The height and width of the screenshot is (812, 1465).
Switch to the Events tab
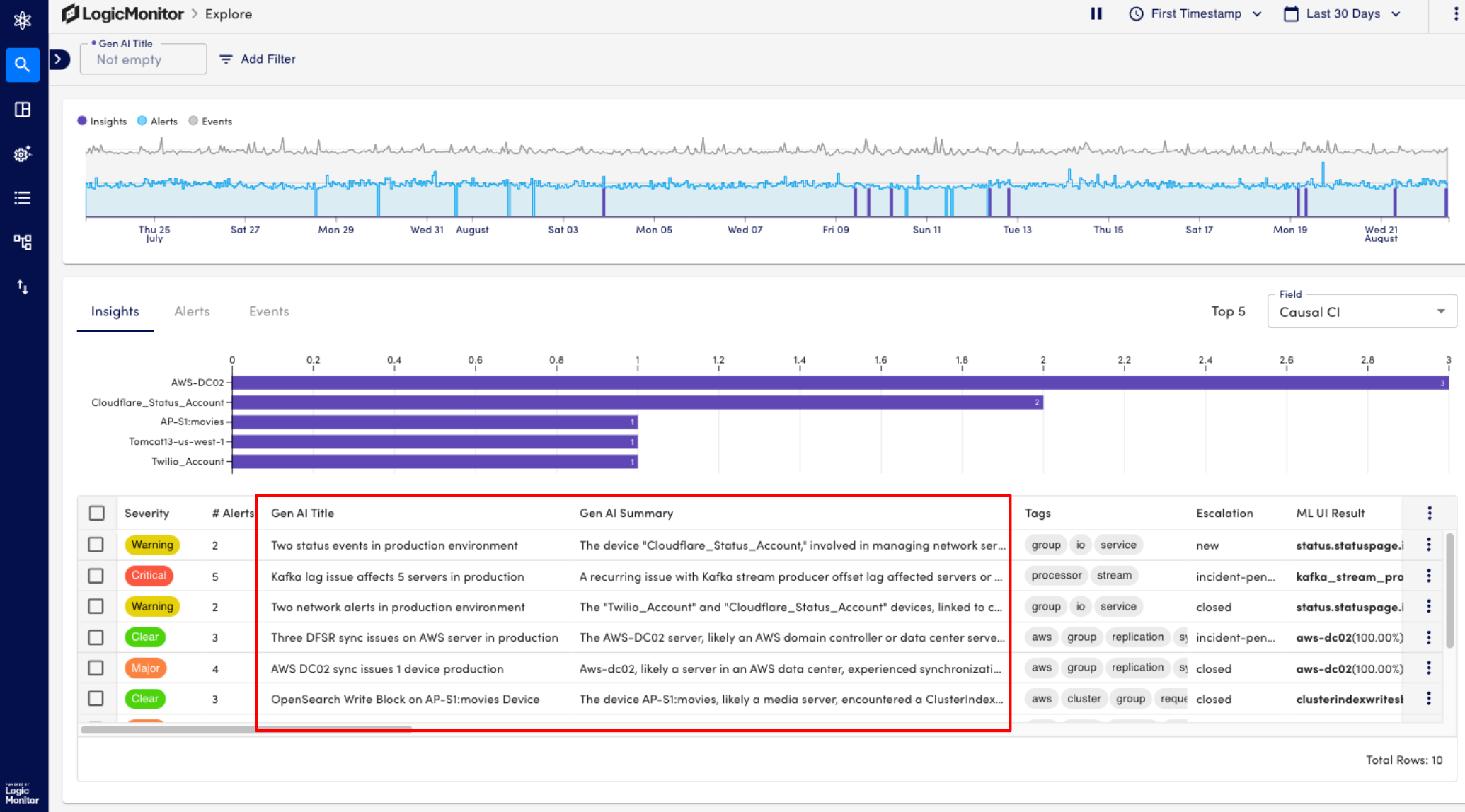coord(269,311)
